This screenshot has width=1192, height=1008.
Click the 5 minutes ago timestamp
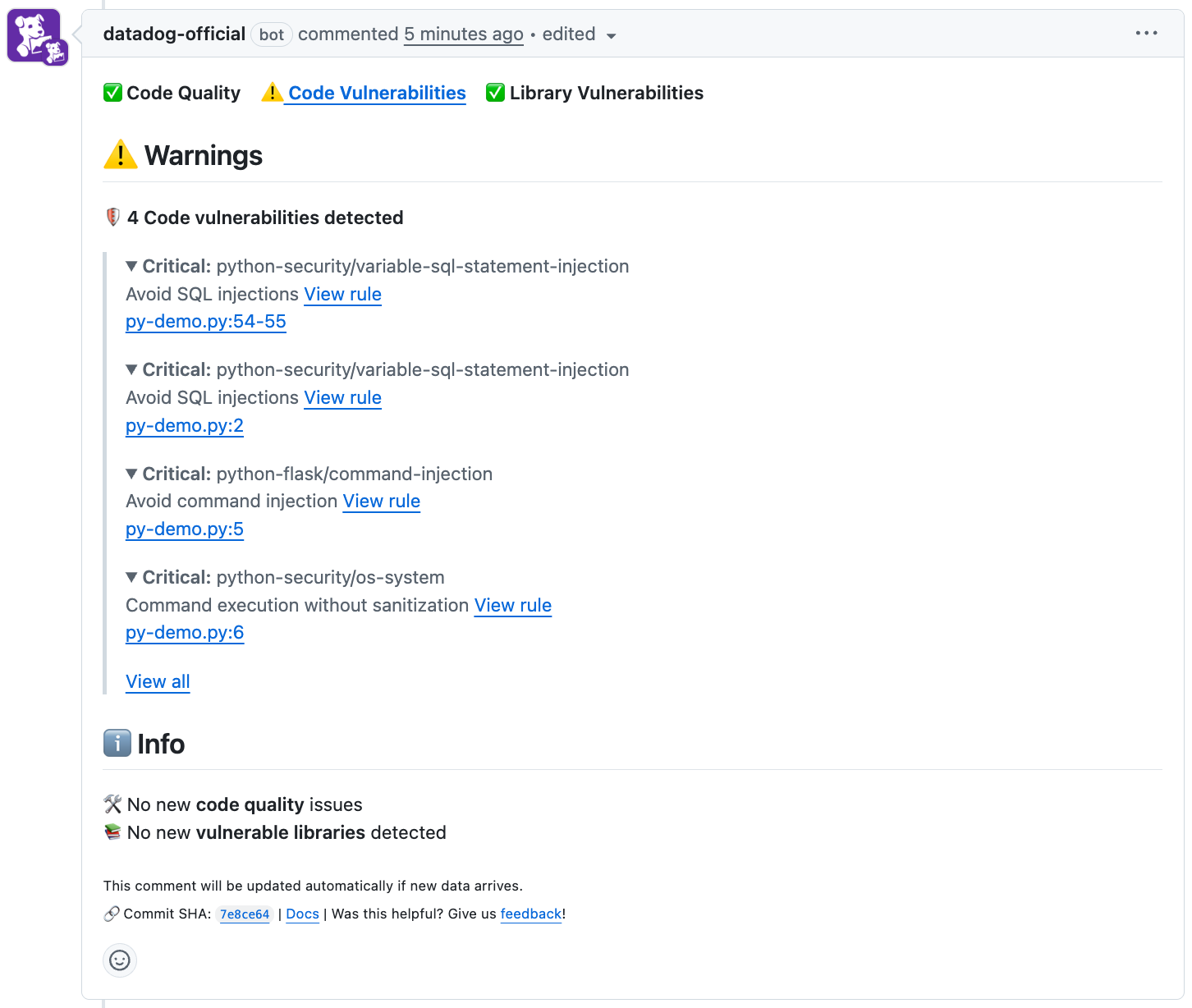tap(463, 34)
